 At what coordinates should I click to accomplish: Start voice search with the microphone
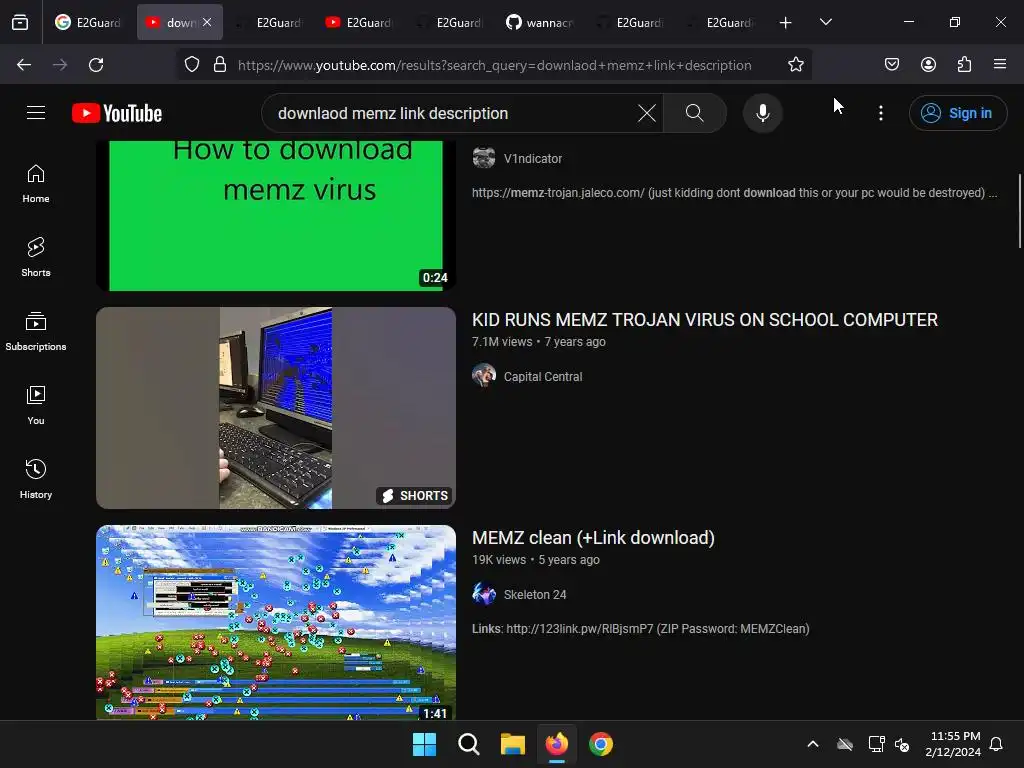(762, 113)
